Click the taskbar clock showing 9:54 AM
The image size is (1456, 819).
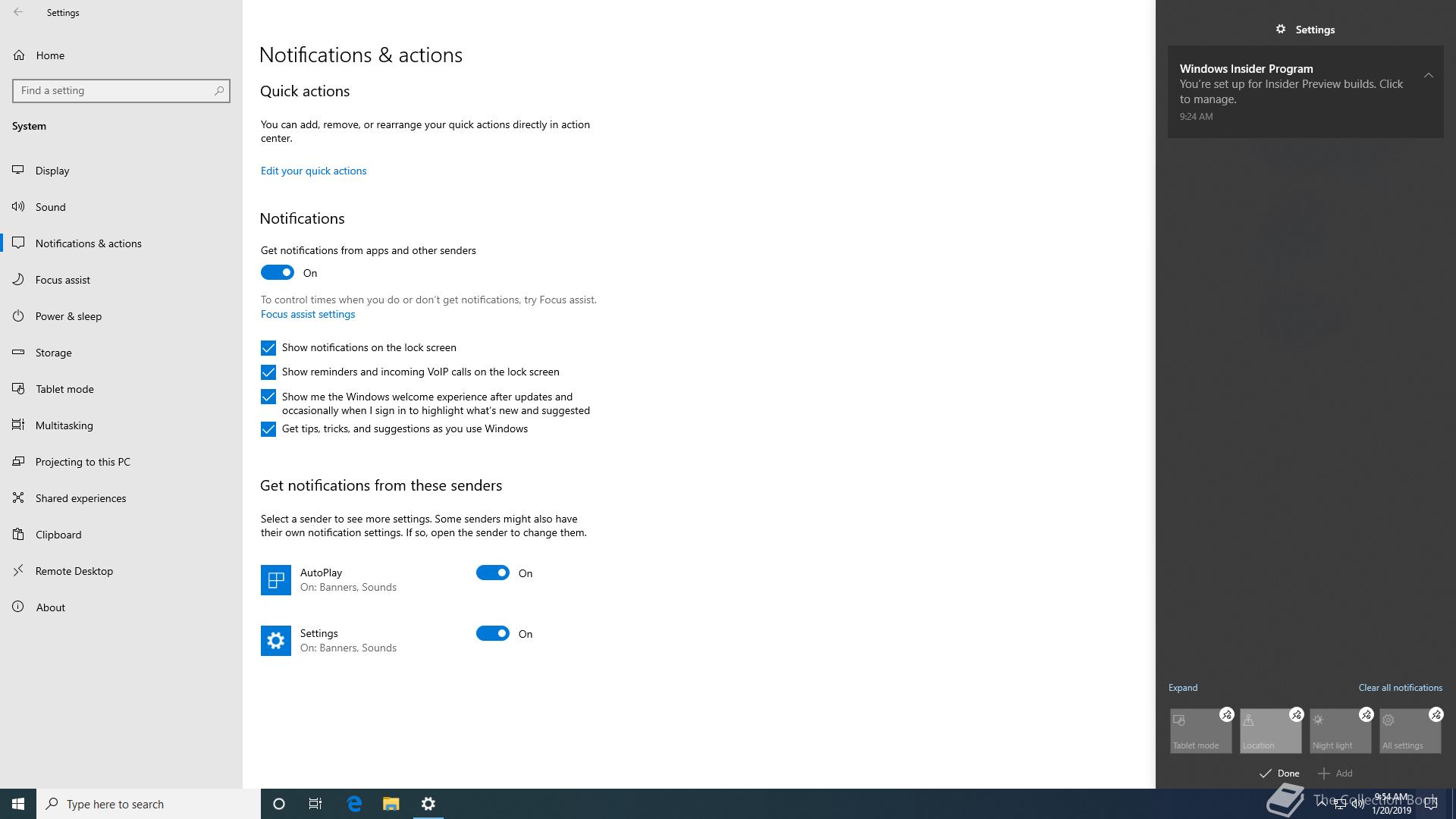click(1391, 804)
